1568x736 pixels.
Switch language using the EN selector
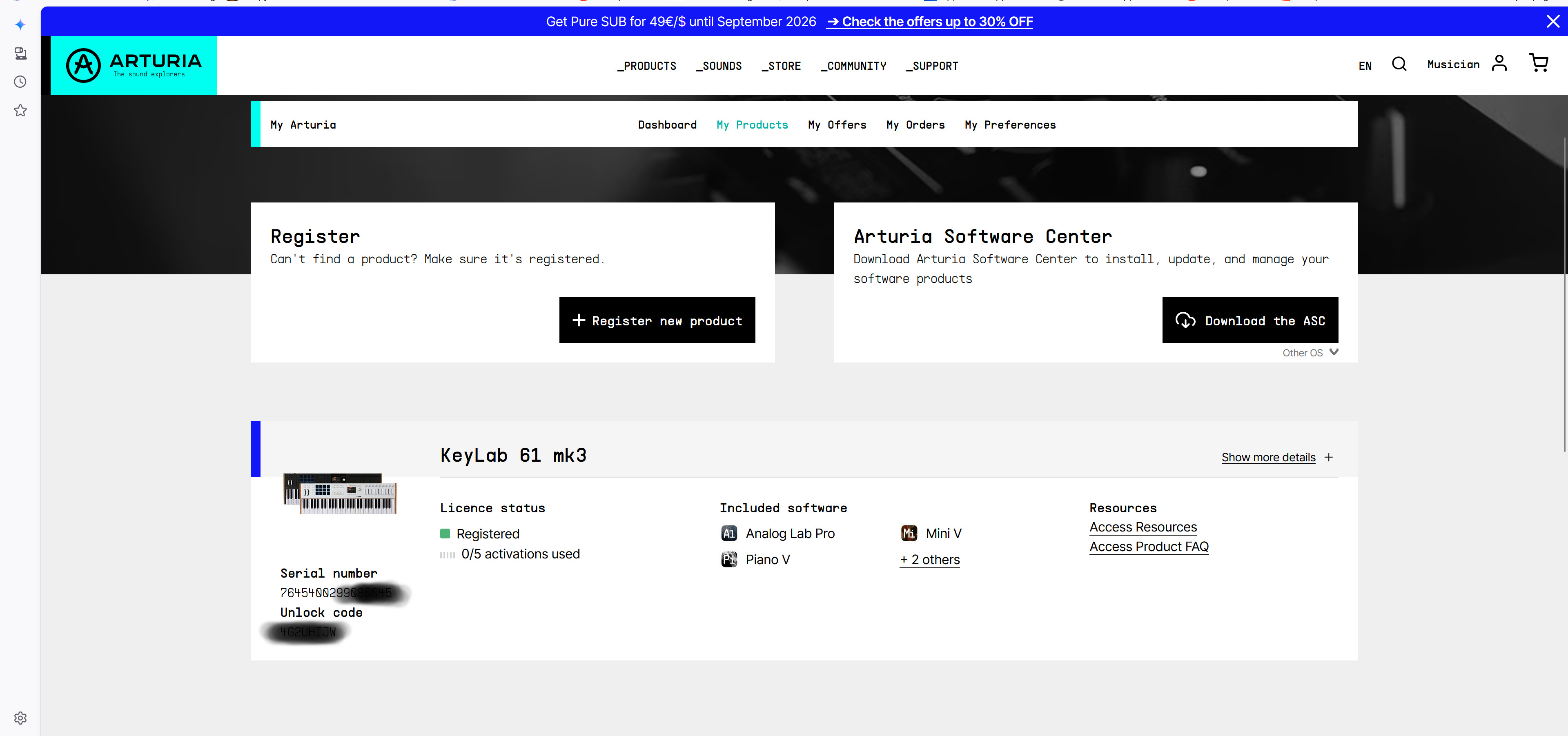[x=1365, y=66]
